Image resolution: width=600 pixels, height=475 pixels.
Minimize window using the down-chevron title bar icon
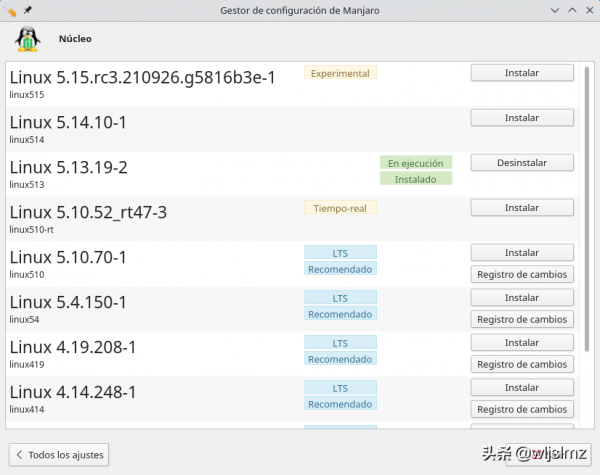[x=553, y=10]
